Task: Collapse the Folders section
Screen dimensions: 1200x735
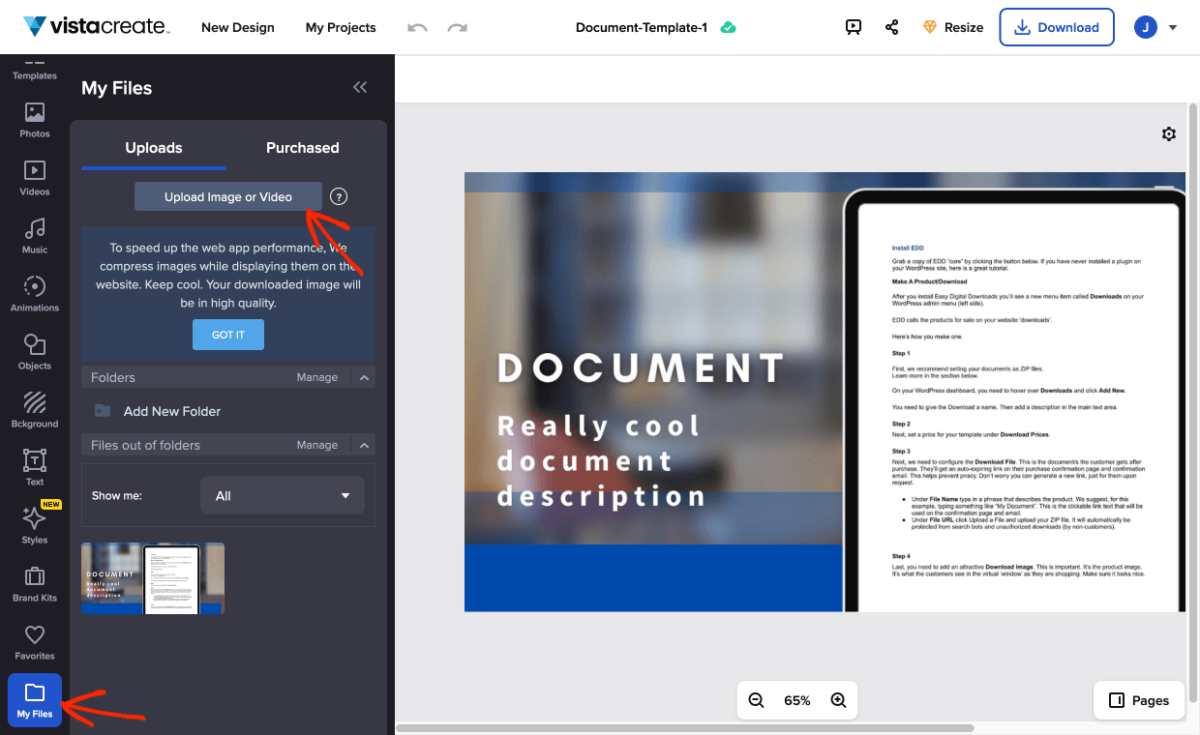Action: pyautogui.click(x=364, y=377)
